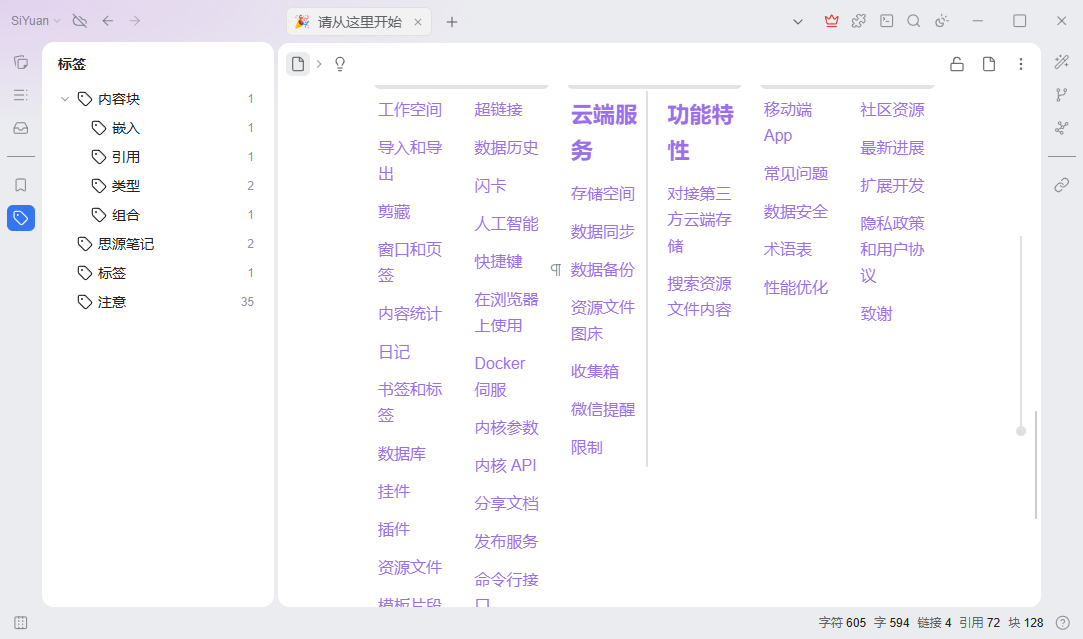Image resolution: width=1083 pixels, height=639 pixels.
Task: Click the crown membership icon
Action: (x=832, y=21)
